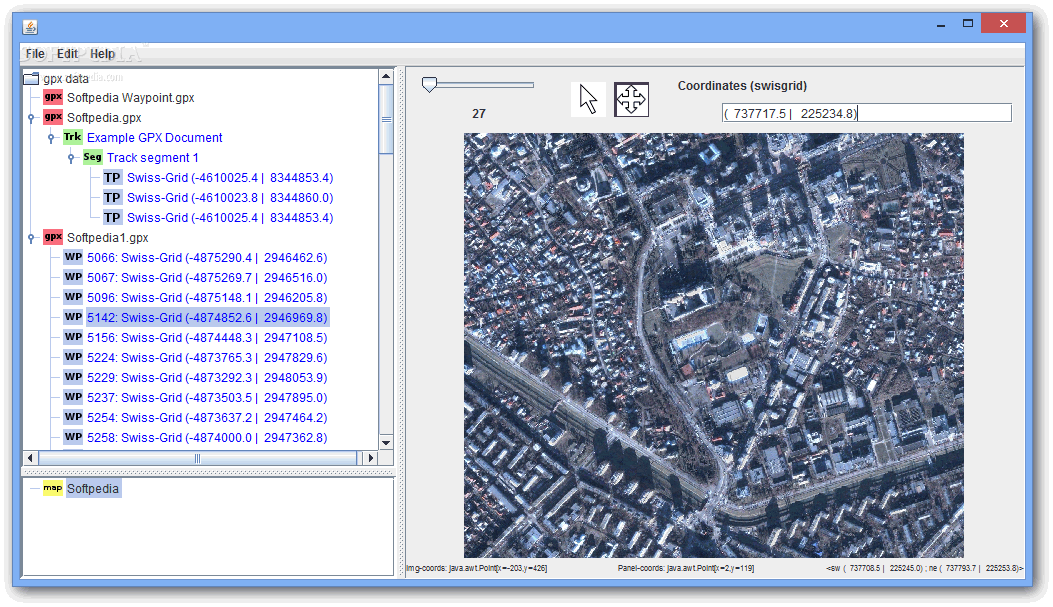
Task: Select the Softpedia map entry label
Action: 93,488
